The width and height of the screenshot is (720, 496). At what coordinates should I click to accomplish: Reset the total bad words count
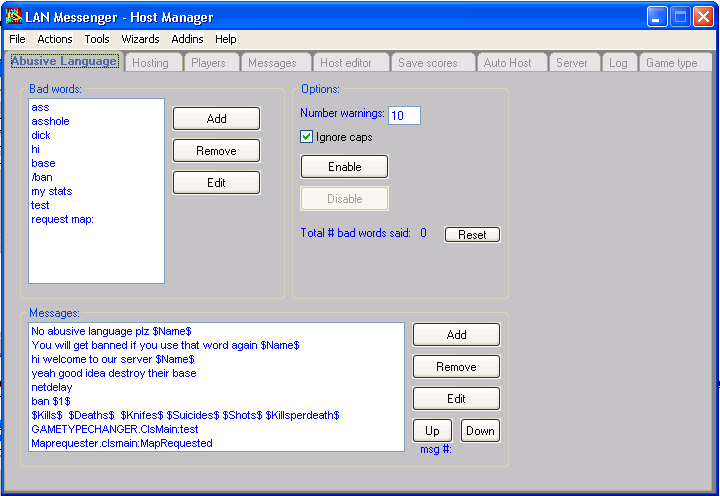(x=472, y=235)
